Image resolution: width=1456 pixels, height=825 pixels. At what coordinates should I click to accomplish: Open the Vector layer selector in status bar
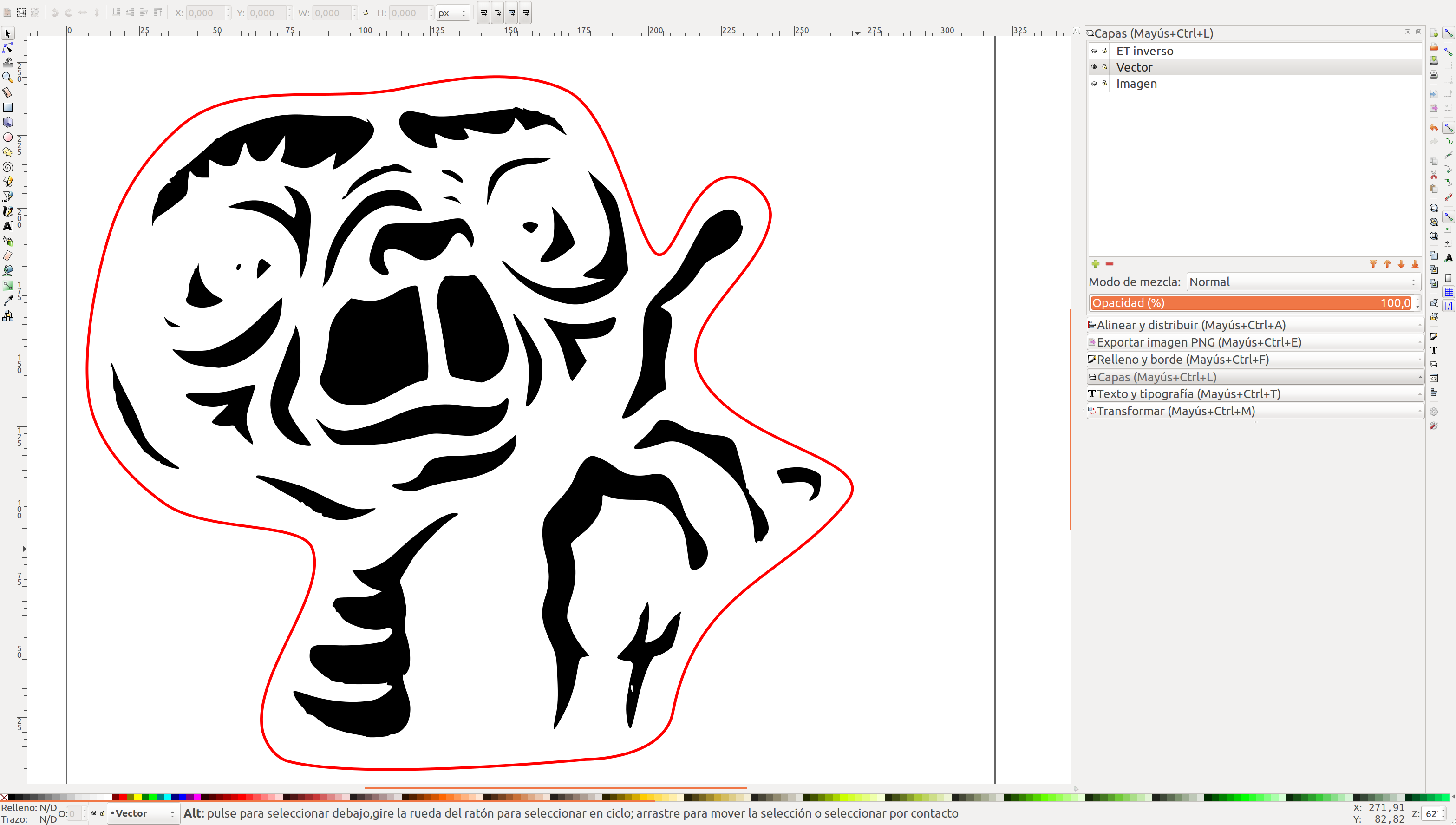[144, 814]
